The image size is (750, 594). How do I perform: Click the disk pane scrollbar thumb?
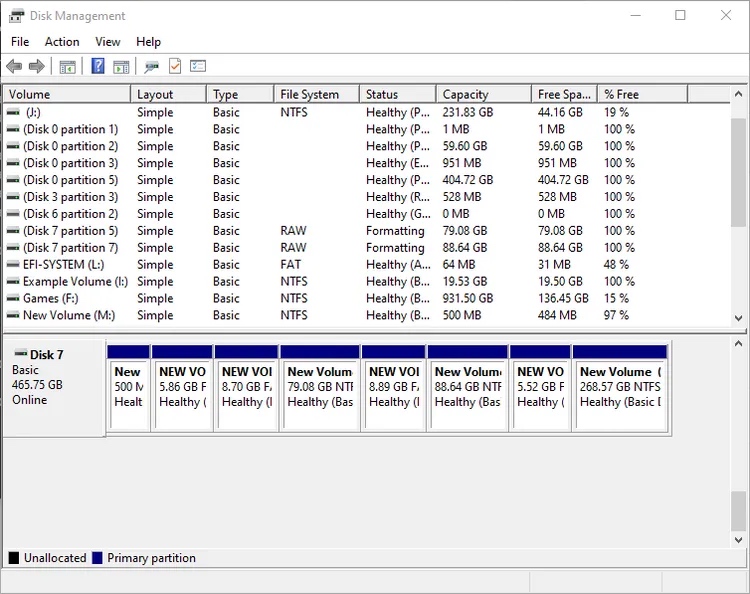pos(739,511)
